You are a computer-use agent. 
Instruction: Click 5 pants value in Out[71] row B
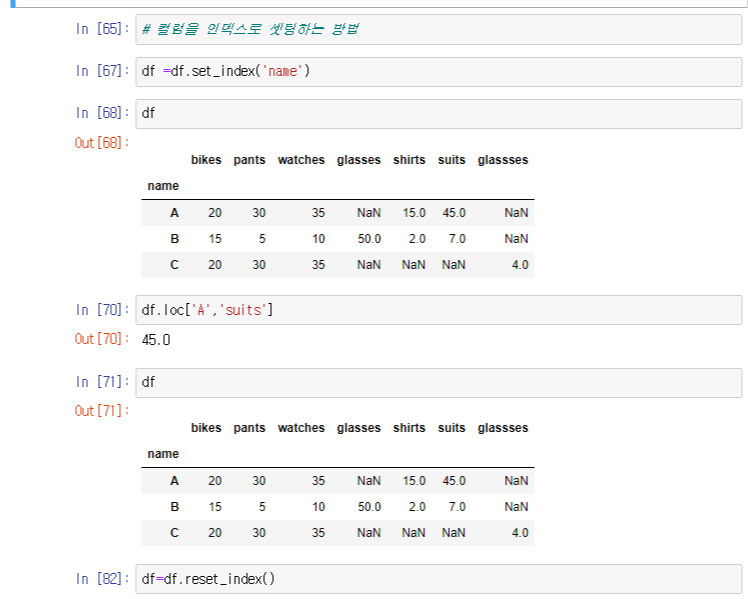pyautogui.click(x=262, y=506)
